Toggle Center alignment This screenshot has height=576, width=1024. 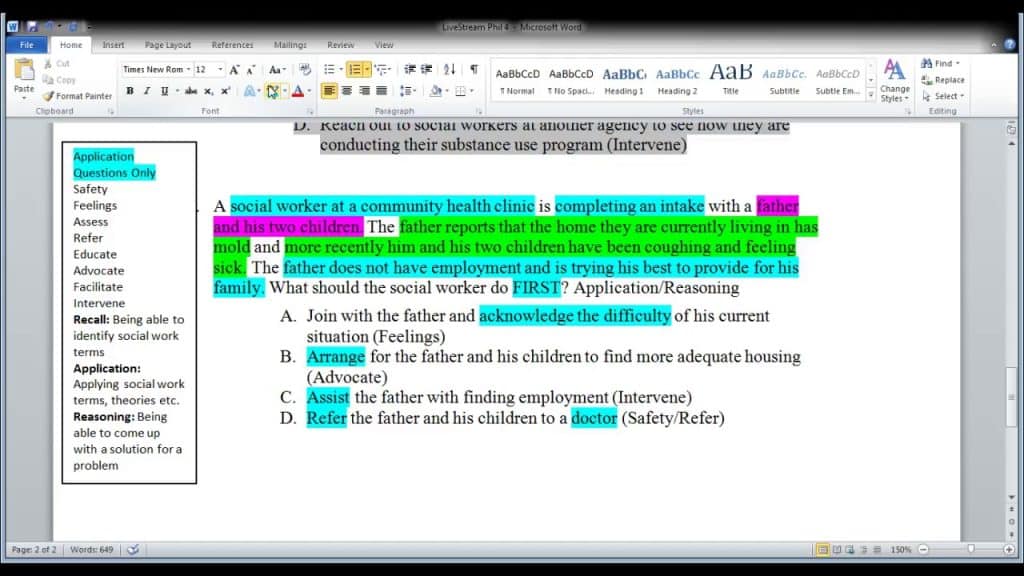[347, 91]
